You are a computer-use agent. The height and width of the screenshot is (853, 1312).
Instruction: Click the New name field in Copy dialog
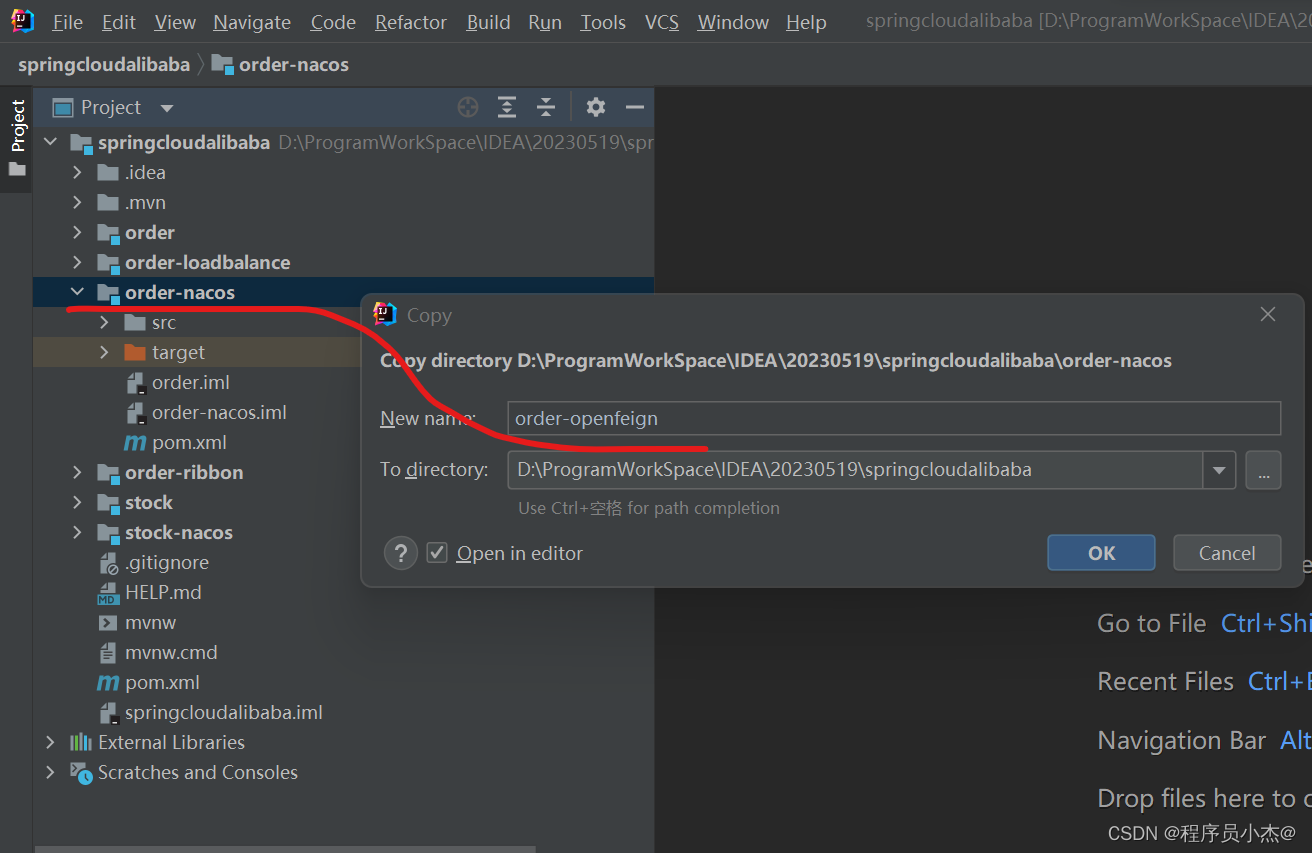click(x=894, y=419)
